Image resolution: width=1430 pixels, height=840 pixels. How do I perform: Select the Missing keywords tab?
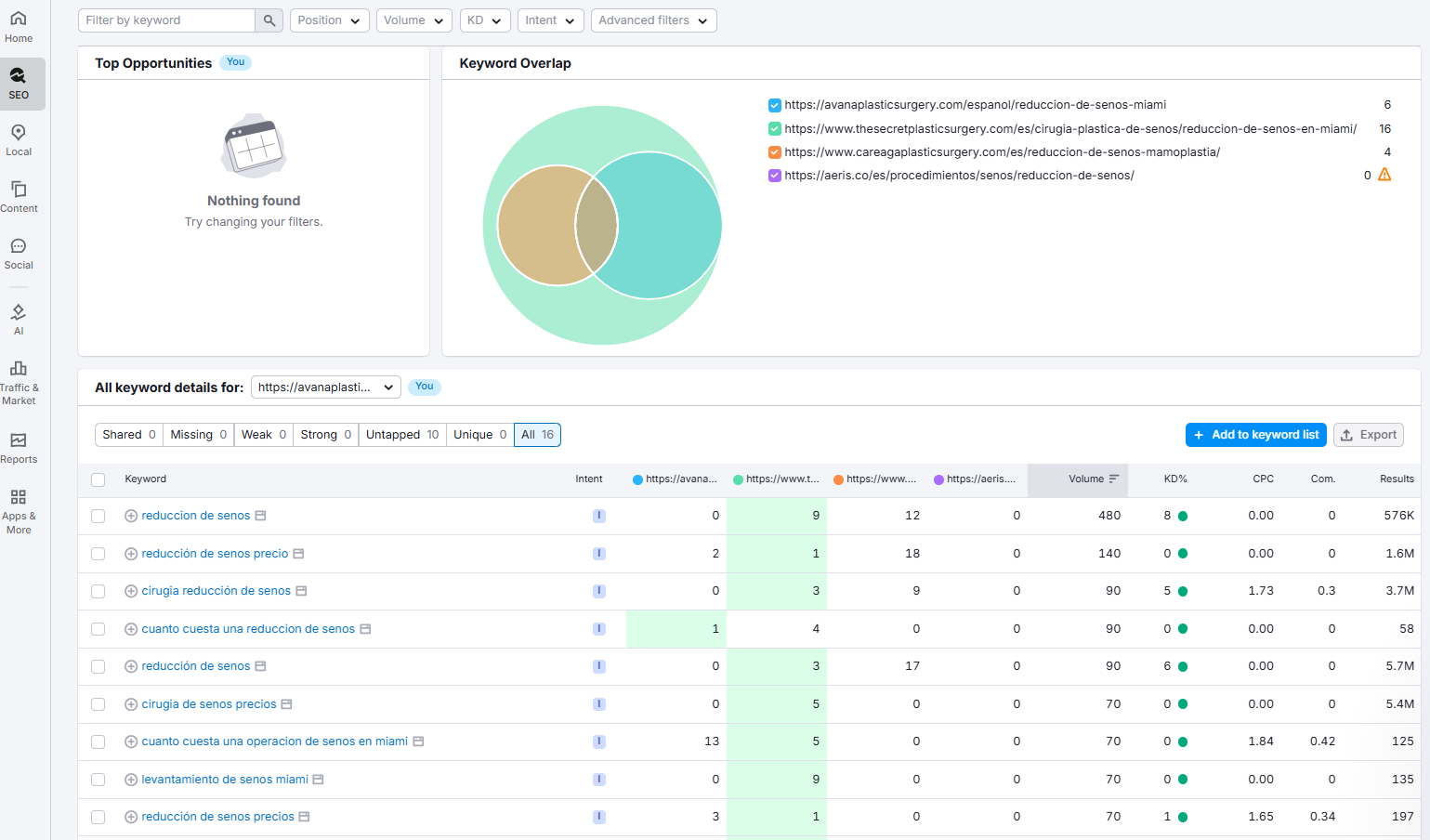[x=199, y=435]
